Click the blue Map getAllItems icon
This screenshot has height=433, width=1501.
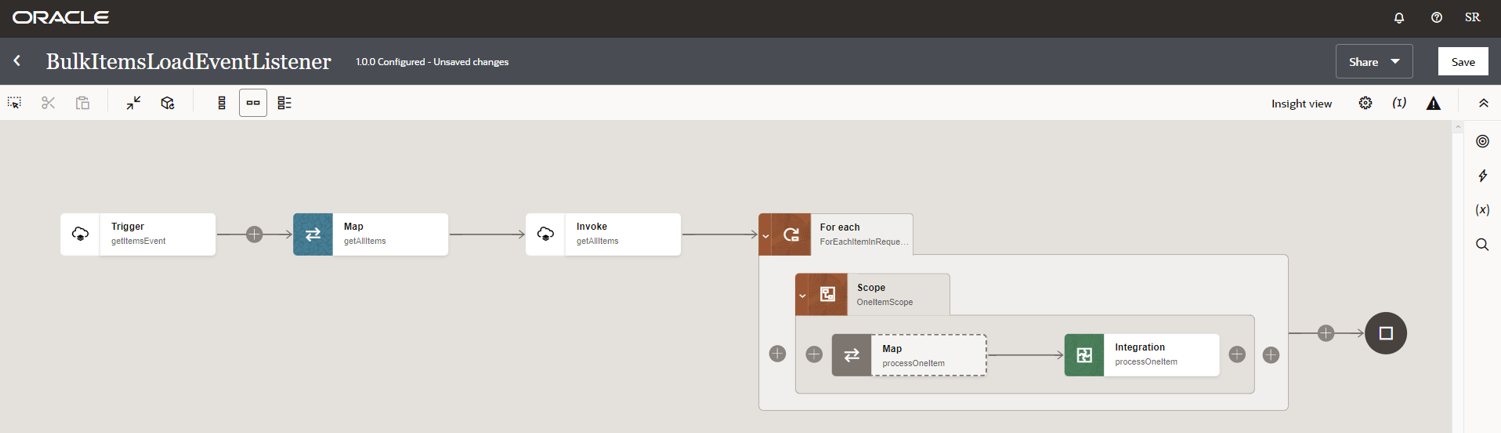pos(312,234)
